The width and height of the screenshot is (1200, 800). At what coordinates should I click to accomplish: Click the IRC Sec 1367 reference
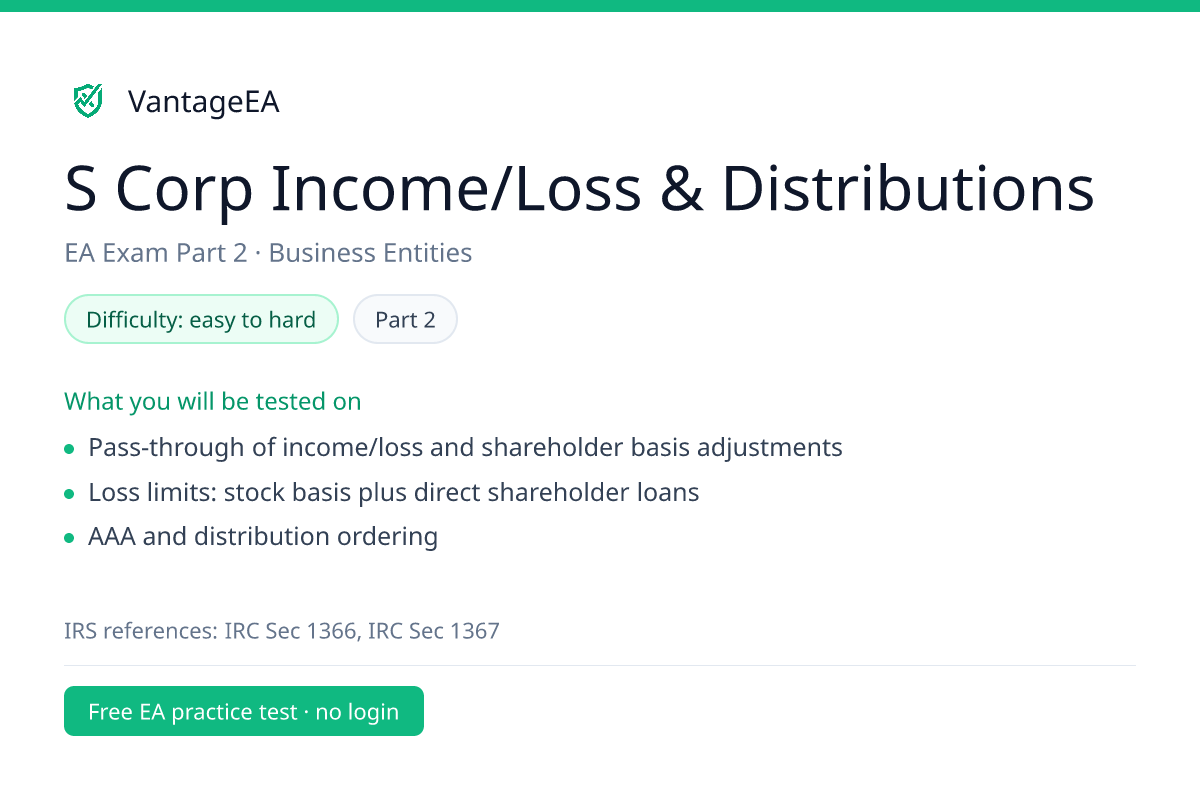tap(433, 631)
